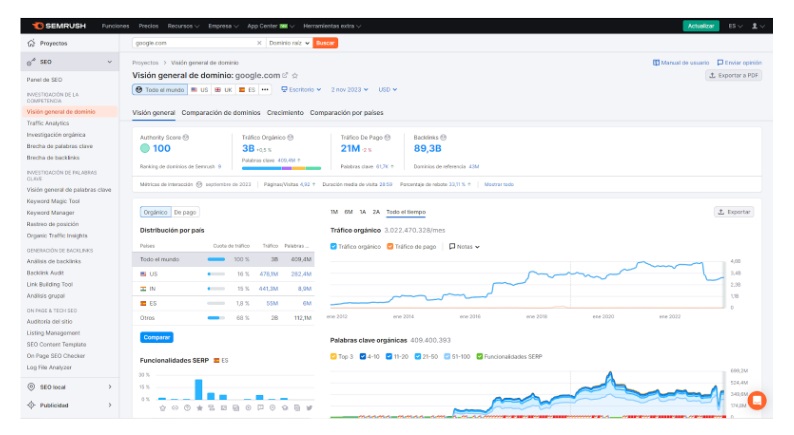
Task: Open Dominio raíz dropdown
Action: pos(289,43)
